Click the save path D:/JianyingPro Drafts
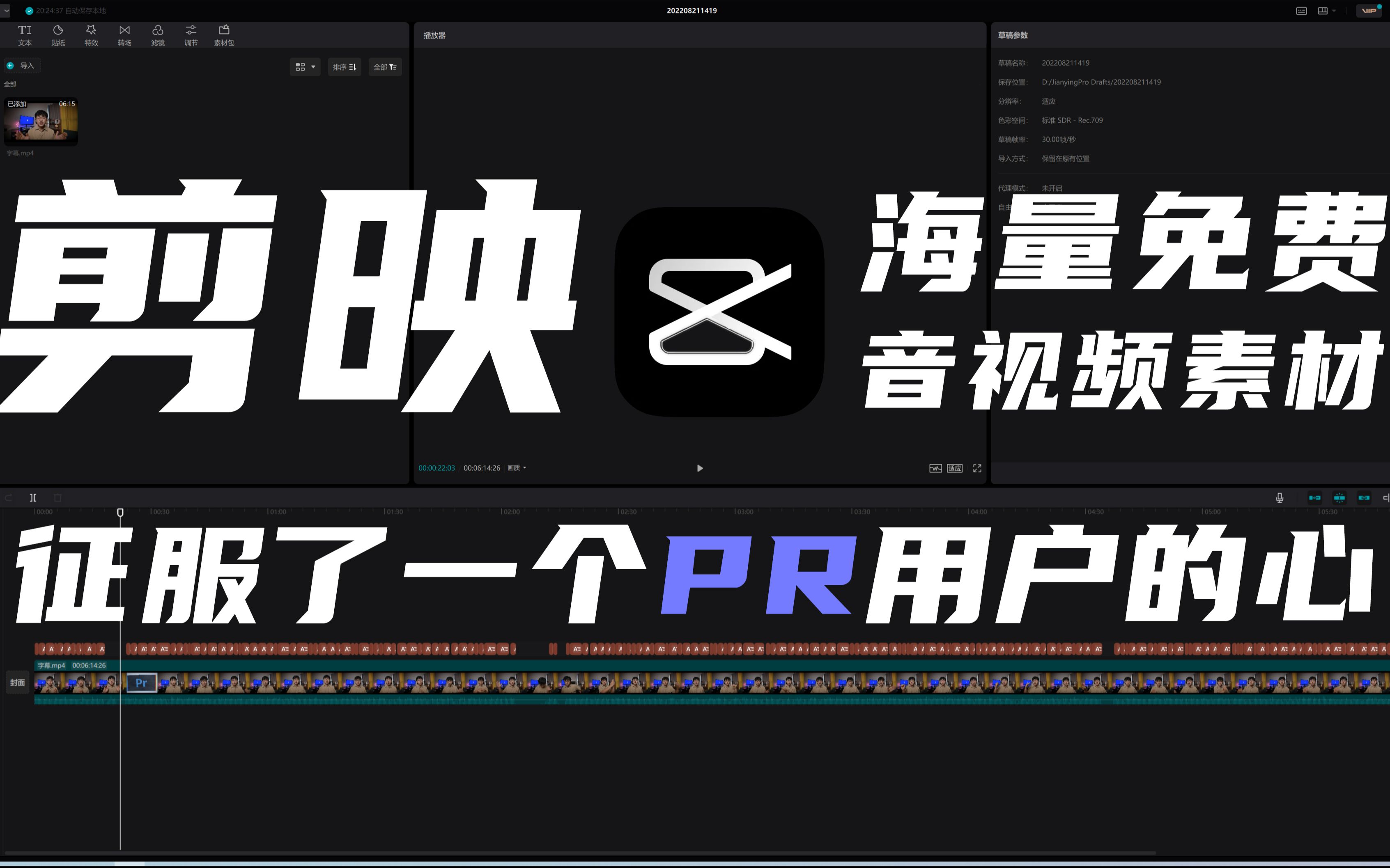The image size is (1390, 868). 1101,82
